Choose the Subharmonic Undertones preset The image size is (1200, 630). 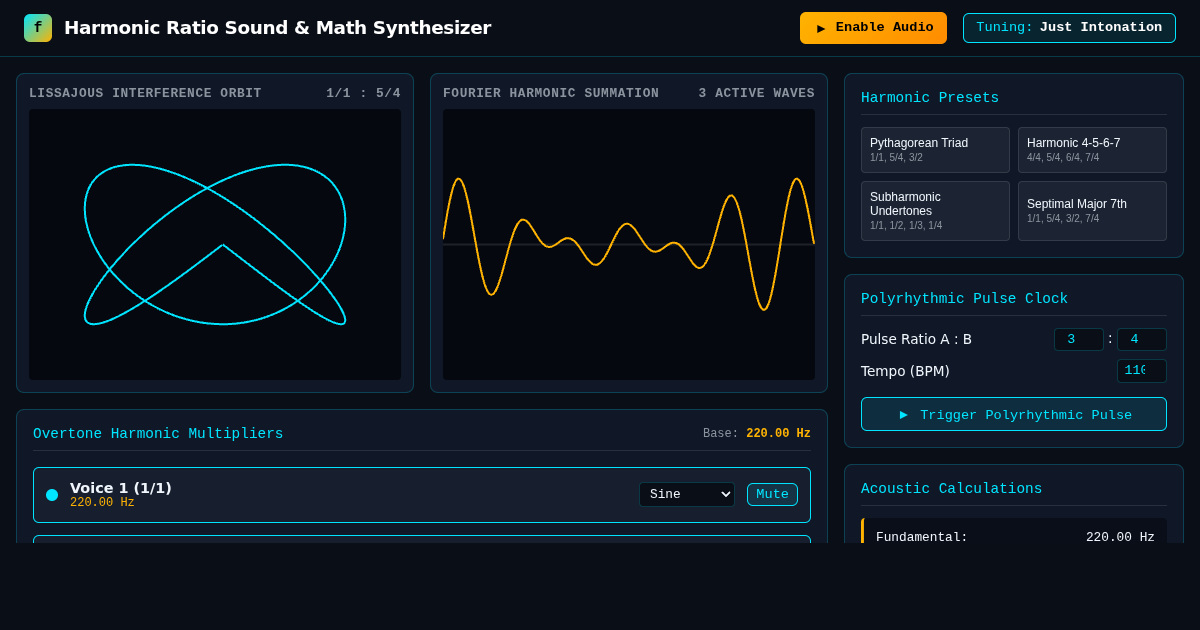[x=935, y=211]
